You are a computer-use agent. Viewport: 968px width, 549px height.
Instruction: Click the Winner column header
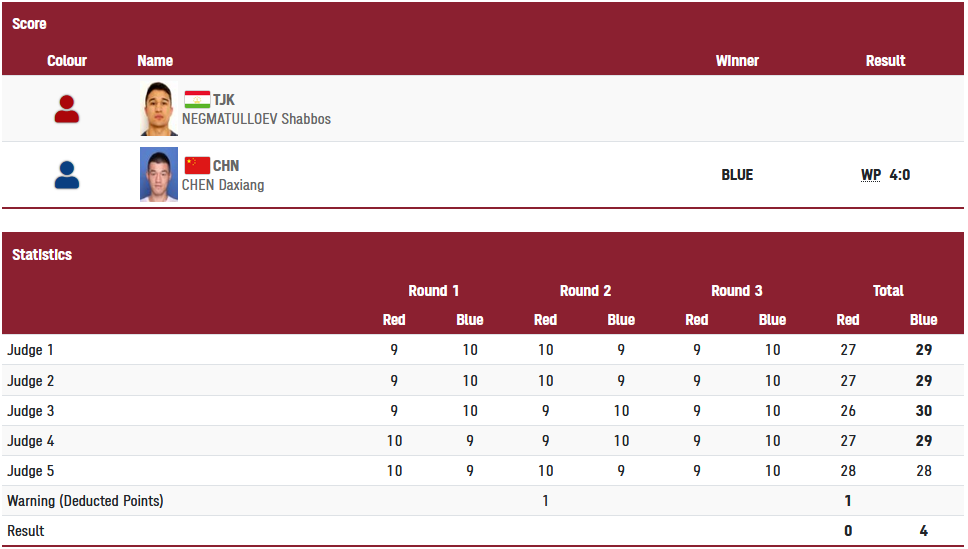tap(737, 61)
